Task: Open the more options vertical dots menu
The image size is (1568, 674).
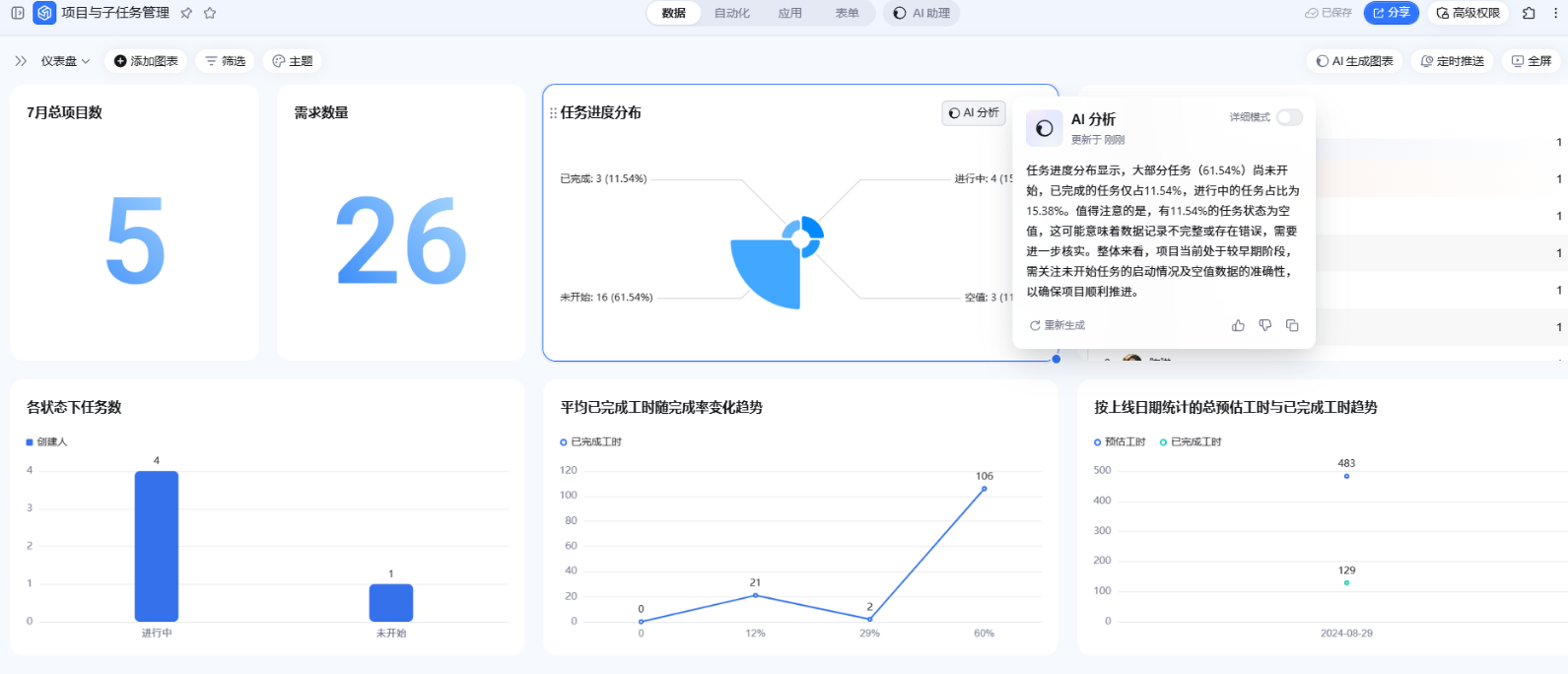Action: (1555, 13)
